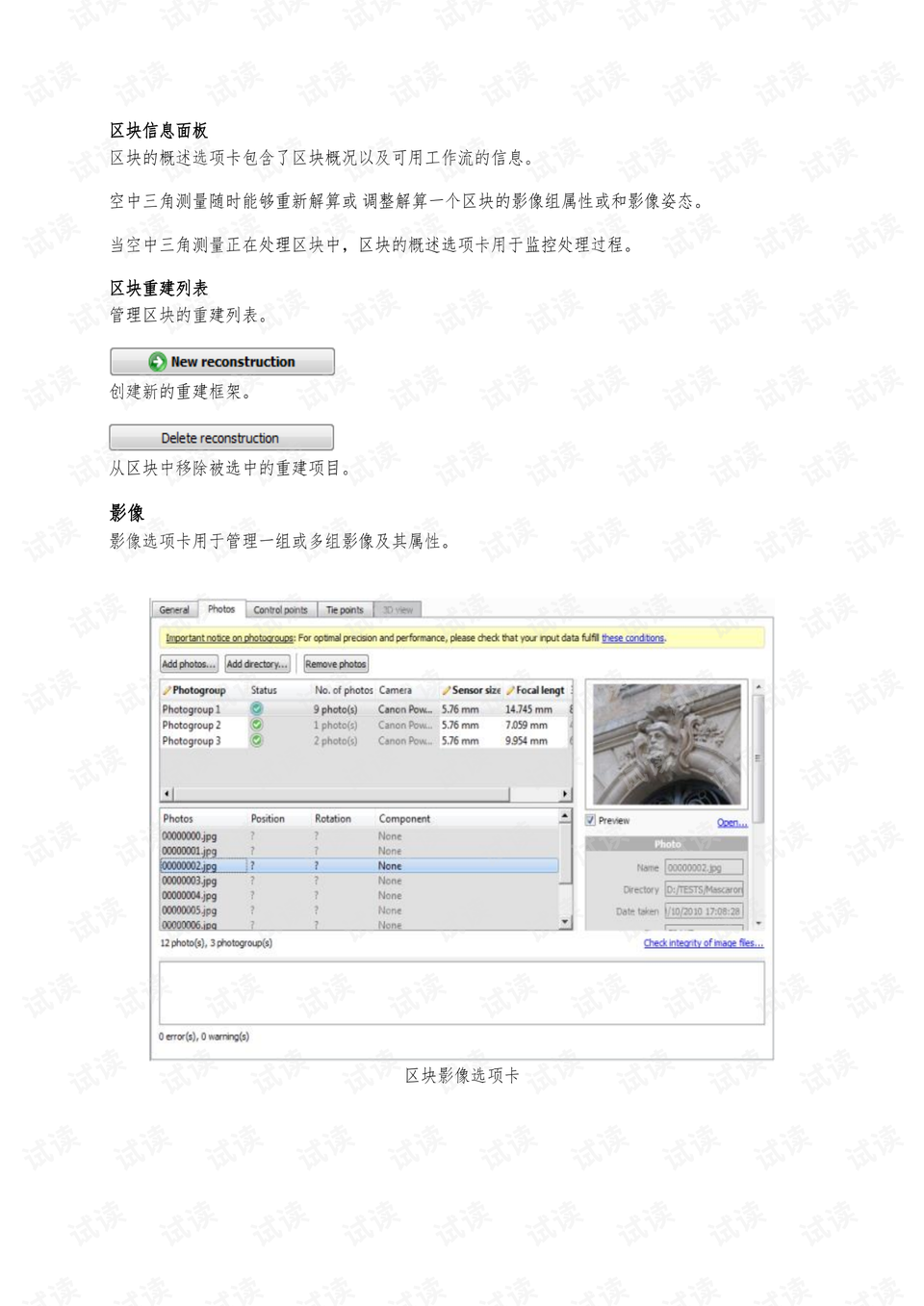Image resolution: width=924 pixels, height=1306 pixels.
Task: Open the "these conditions" link
Action: (x=632, y=637)
